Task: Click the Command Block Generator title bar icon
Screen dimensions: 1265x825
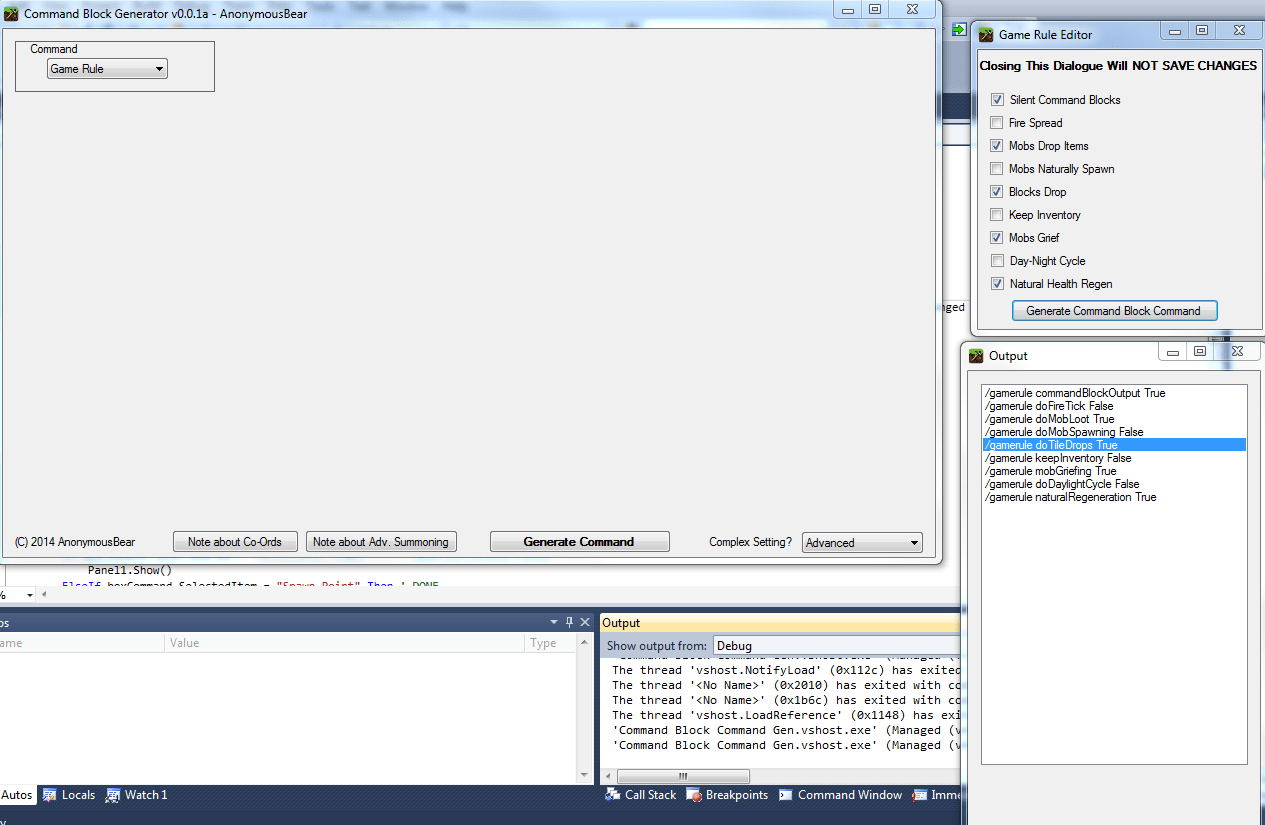Action: [11, 13]
